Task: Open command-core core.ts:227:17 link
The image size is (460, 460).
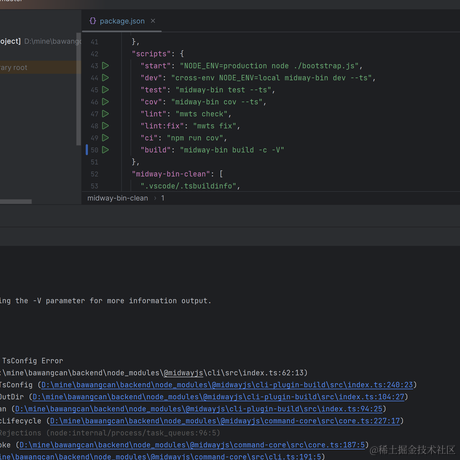Action: click(x=225, y=421)
